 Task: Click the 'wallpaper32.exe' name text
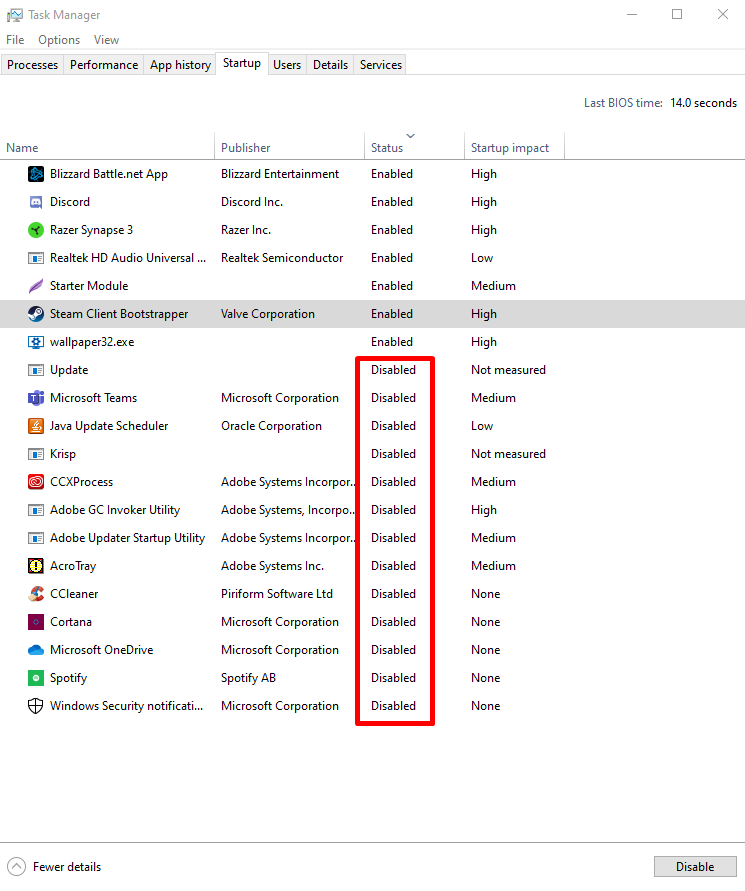[x=92, y=342]
